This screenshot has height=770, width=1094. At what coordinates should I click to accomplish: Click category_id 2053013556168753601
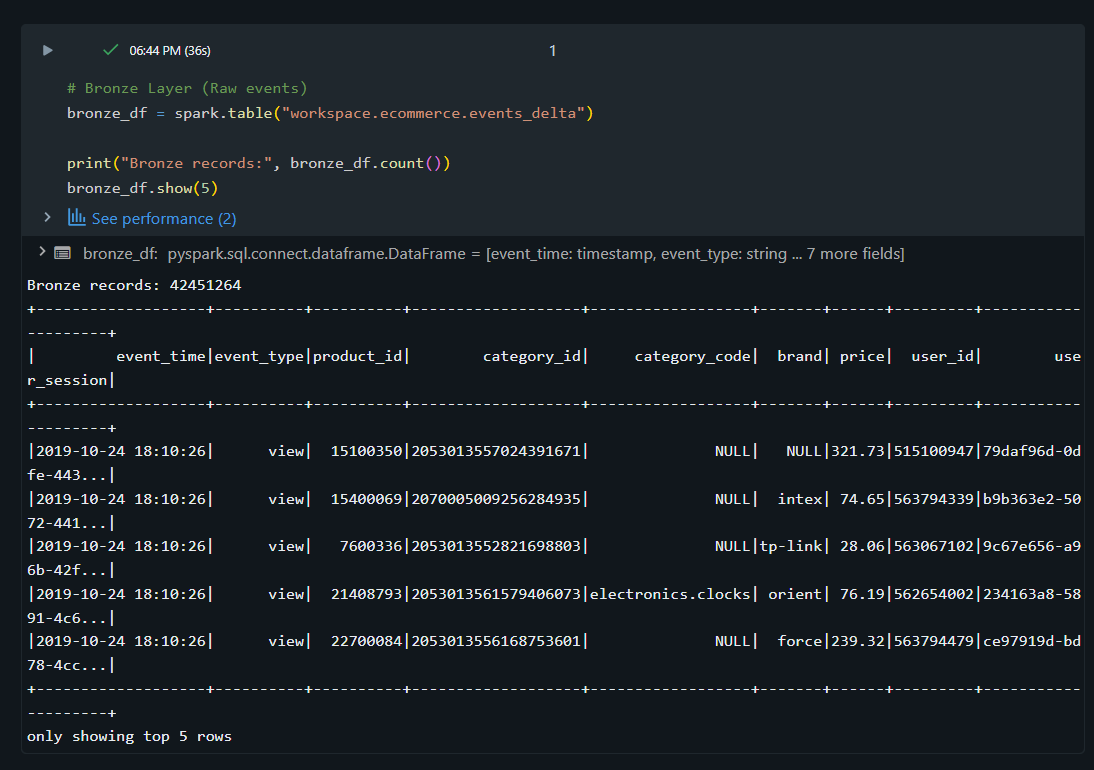[496, 641]
